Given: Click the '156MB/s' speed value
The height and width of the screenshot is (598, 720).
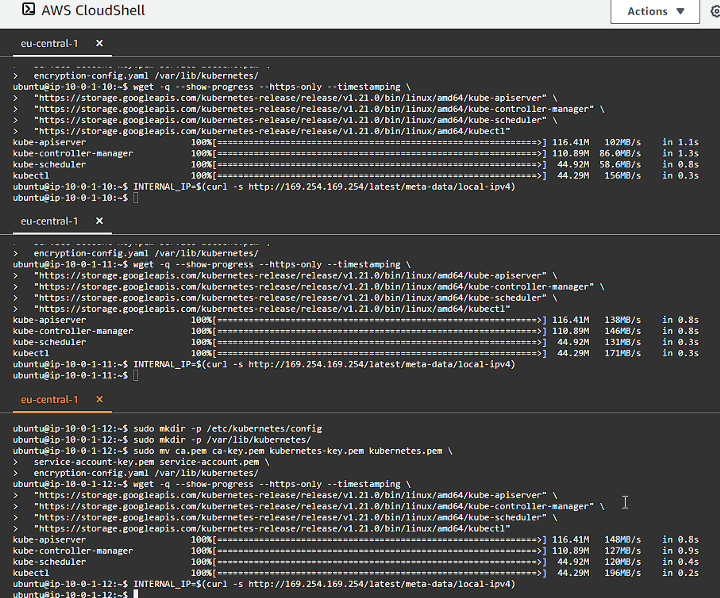Looking at the screenshot, I should (622, 175).
